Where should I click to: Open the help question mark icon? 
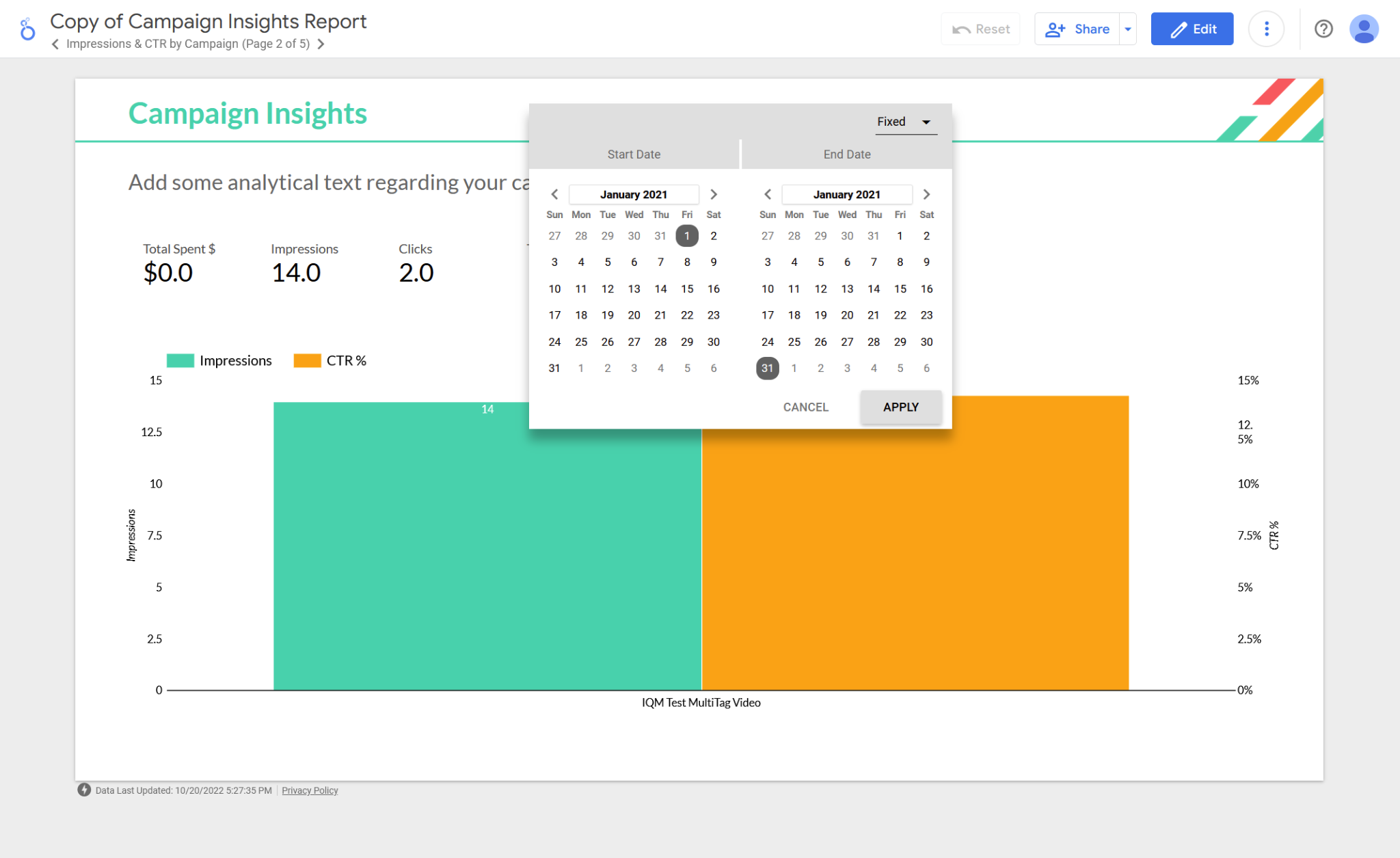pyautogui.click(x=1323, y=29)
